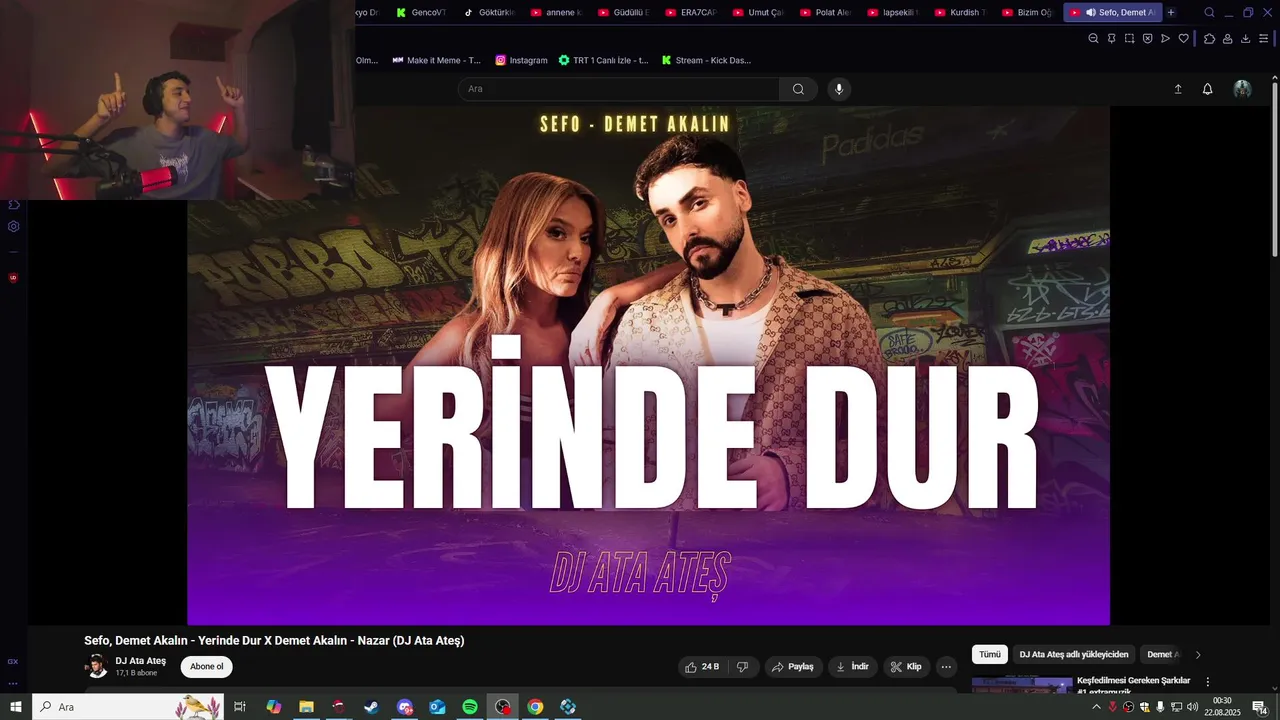Open File Explorer from the taskbar

[306, 707]
